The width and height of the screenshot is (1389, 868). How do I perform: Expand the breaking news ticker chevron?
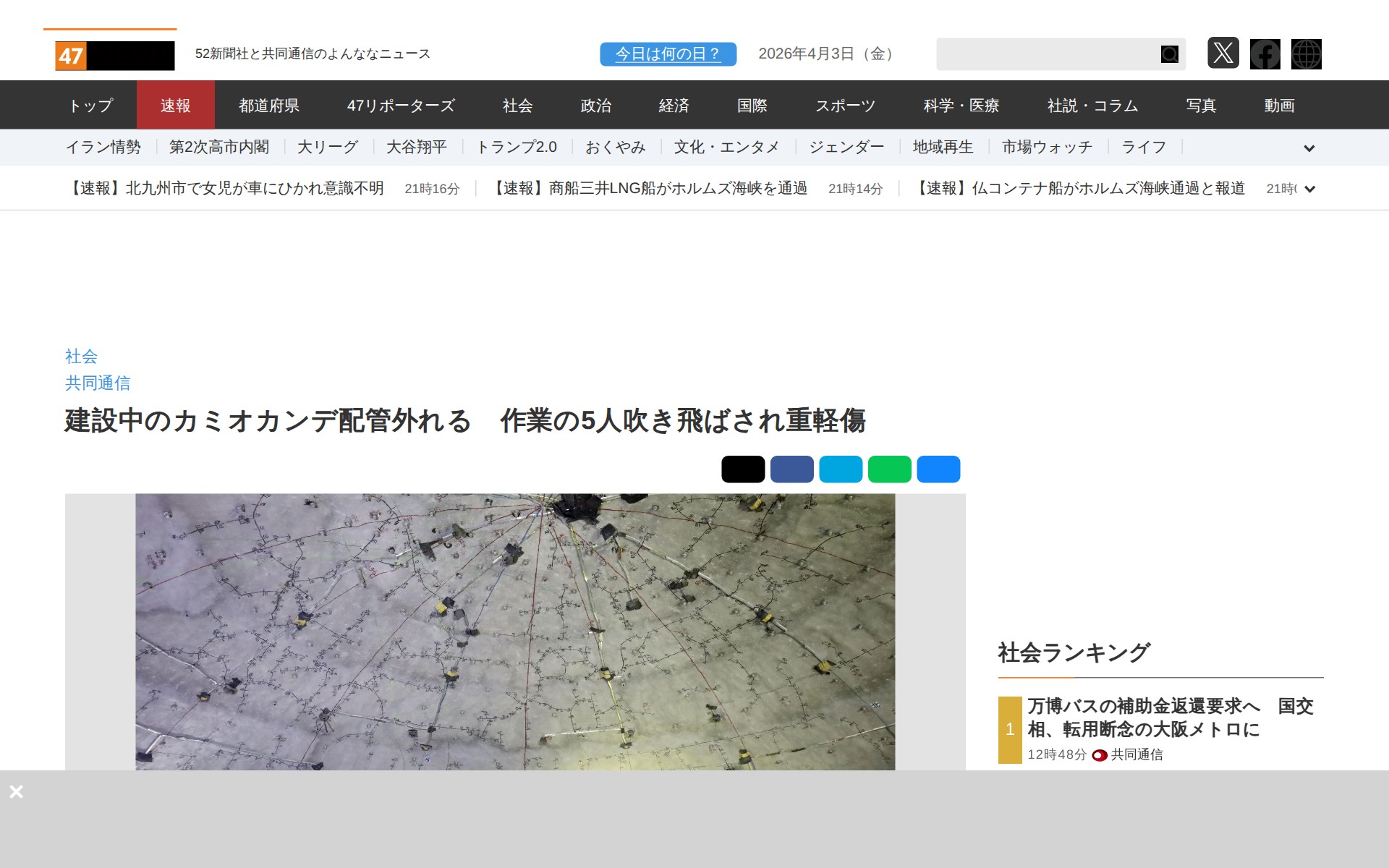[1309, 189]
